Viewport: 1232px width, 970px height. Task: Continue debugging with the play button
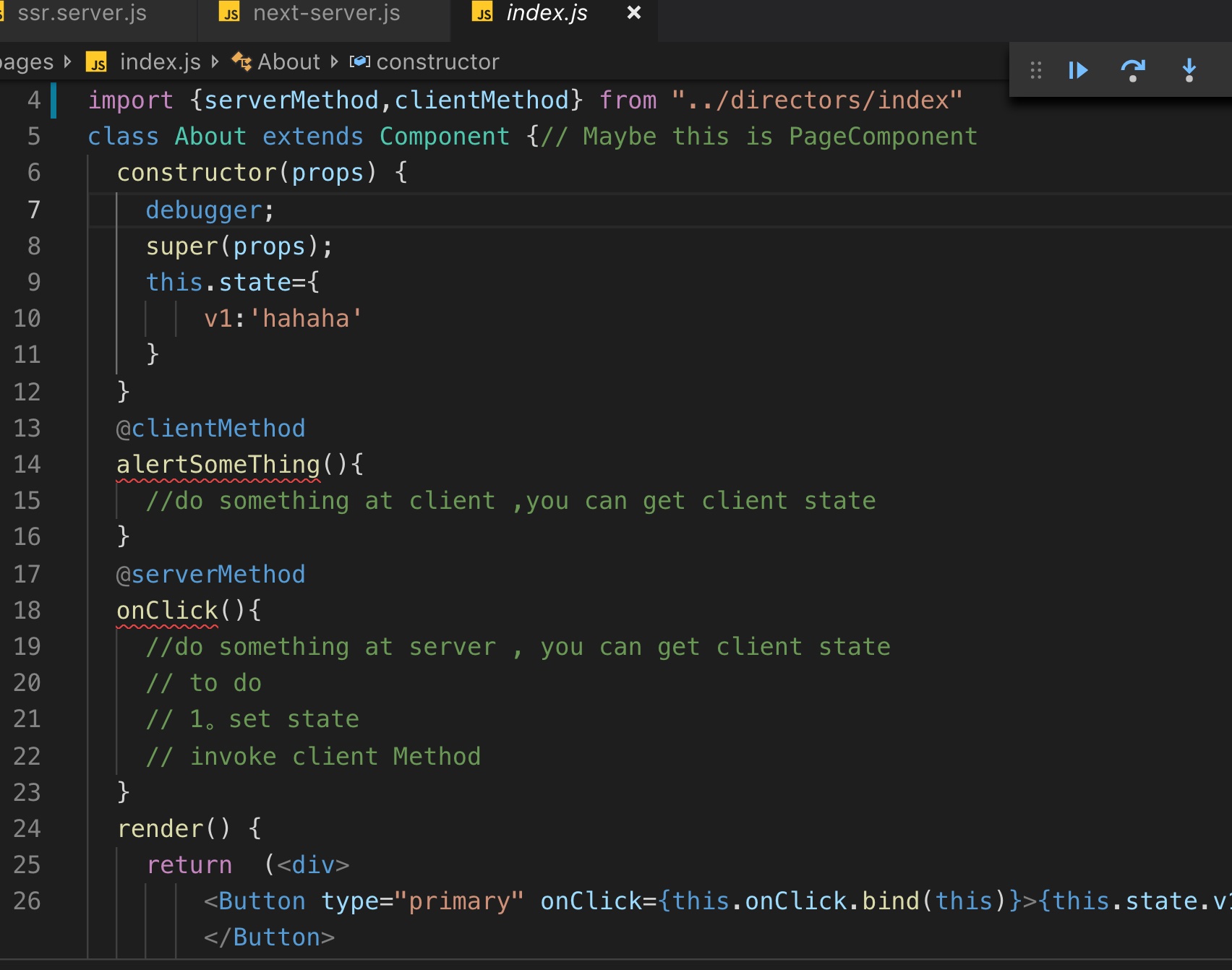(x=1078, y=70)
